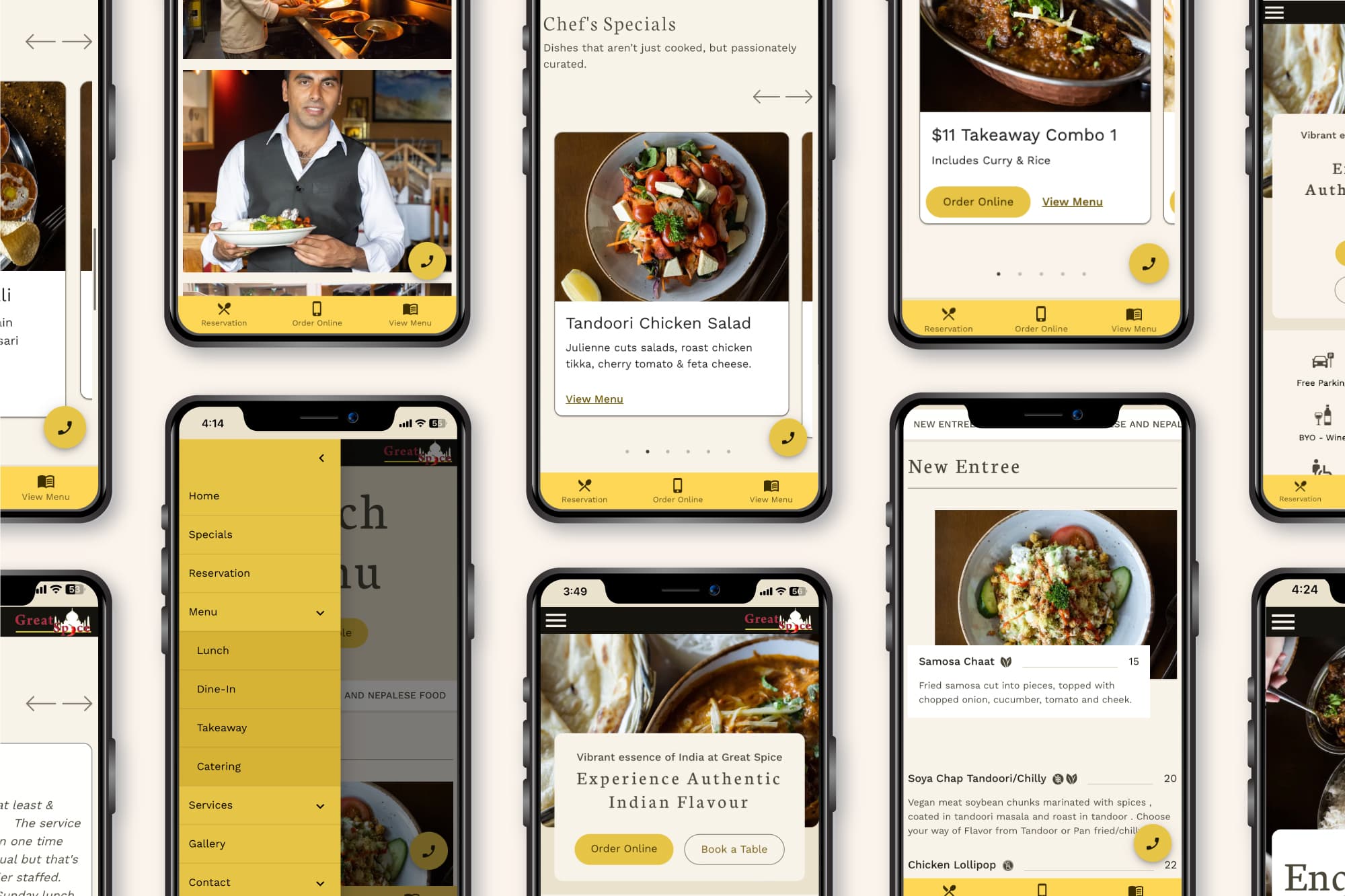The height and width of the screenshot is (896, 1345).
Task: Click View Menu link on Tandoori Chicken Salad
Action: coord(594,398)
